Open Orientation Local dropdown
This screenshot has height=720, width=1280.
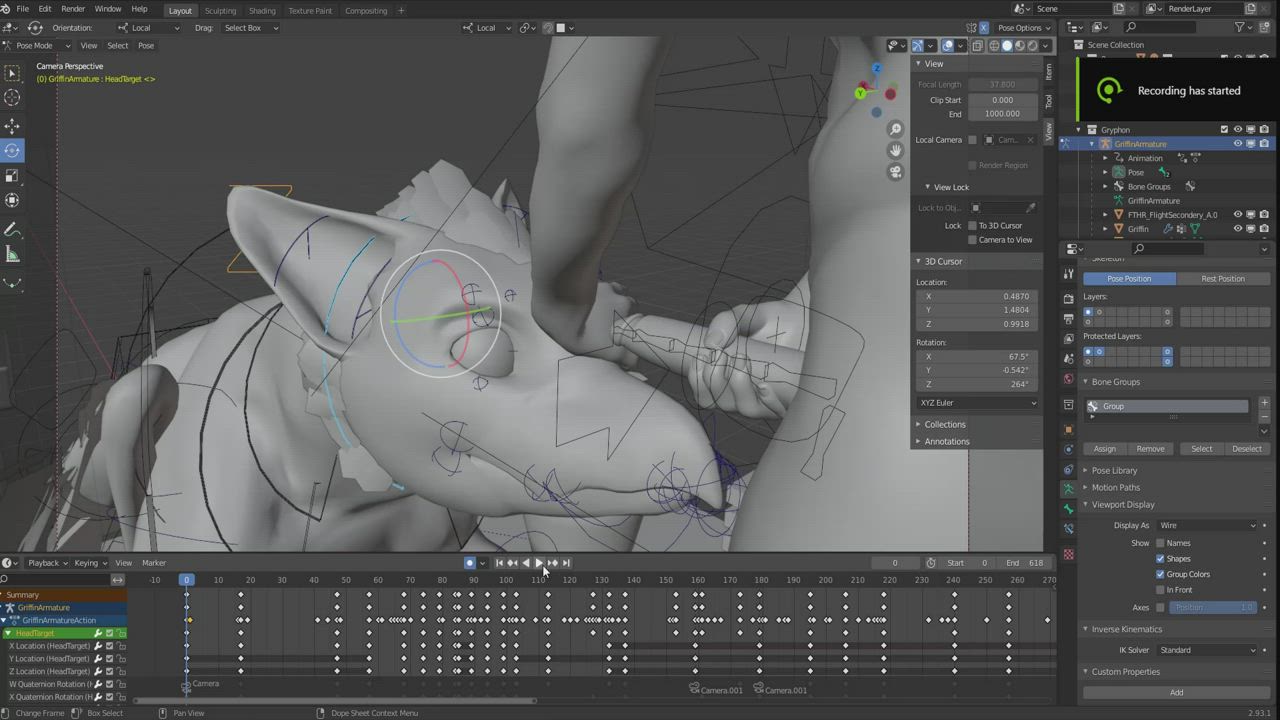[x=148, y=28]
